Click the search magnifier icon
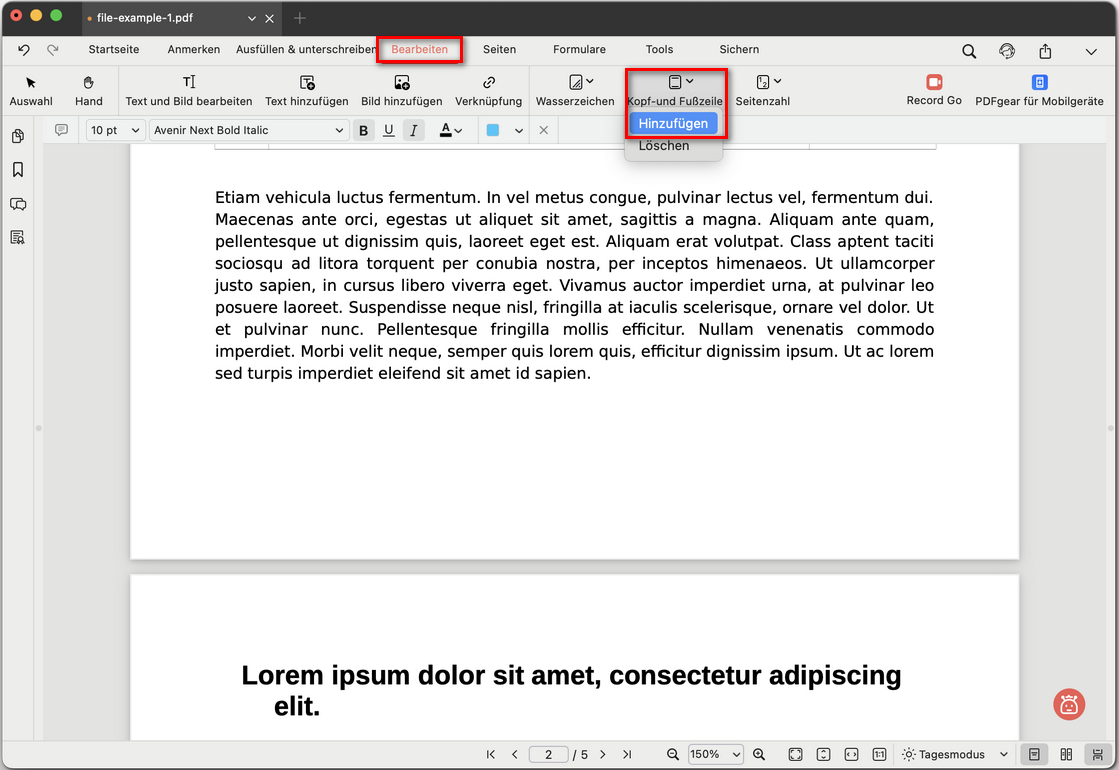 [x=969, y=51]
